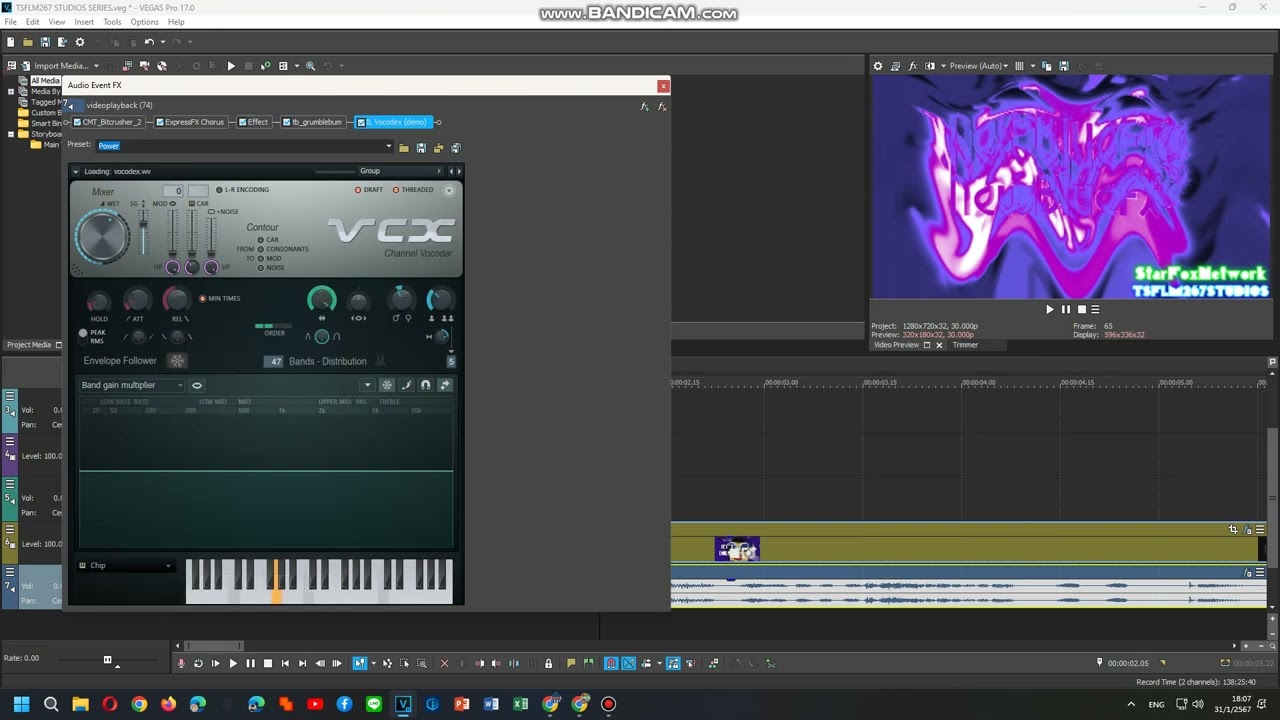
Task: Open Video Preview settings gear
Action: [878, 66]
